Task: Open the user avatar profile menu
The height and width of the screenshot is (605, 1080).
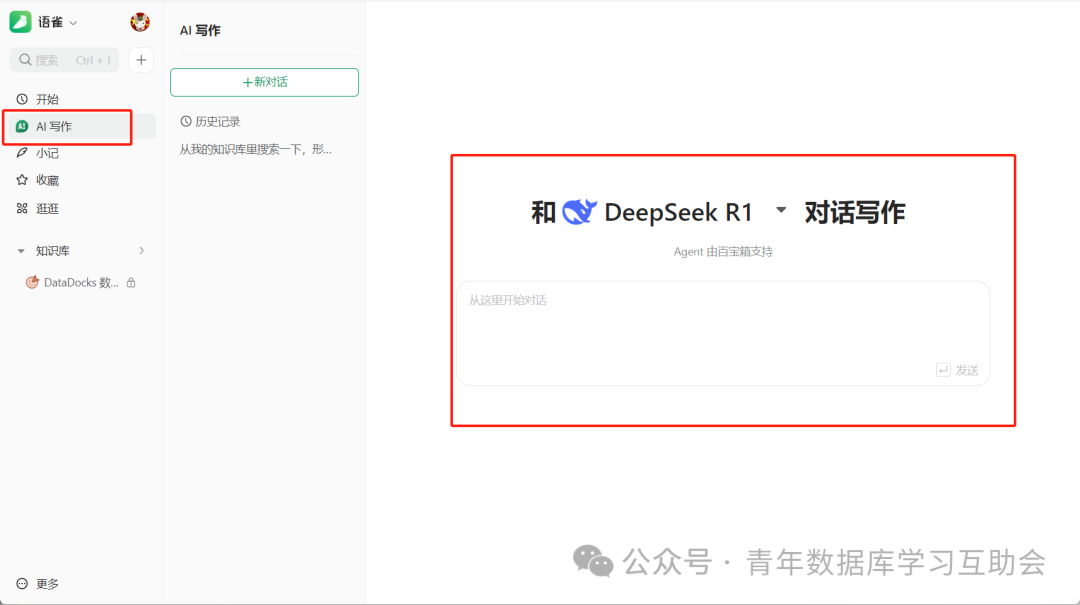Action: coord(140,22)
